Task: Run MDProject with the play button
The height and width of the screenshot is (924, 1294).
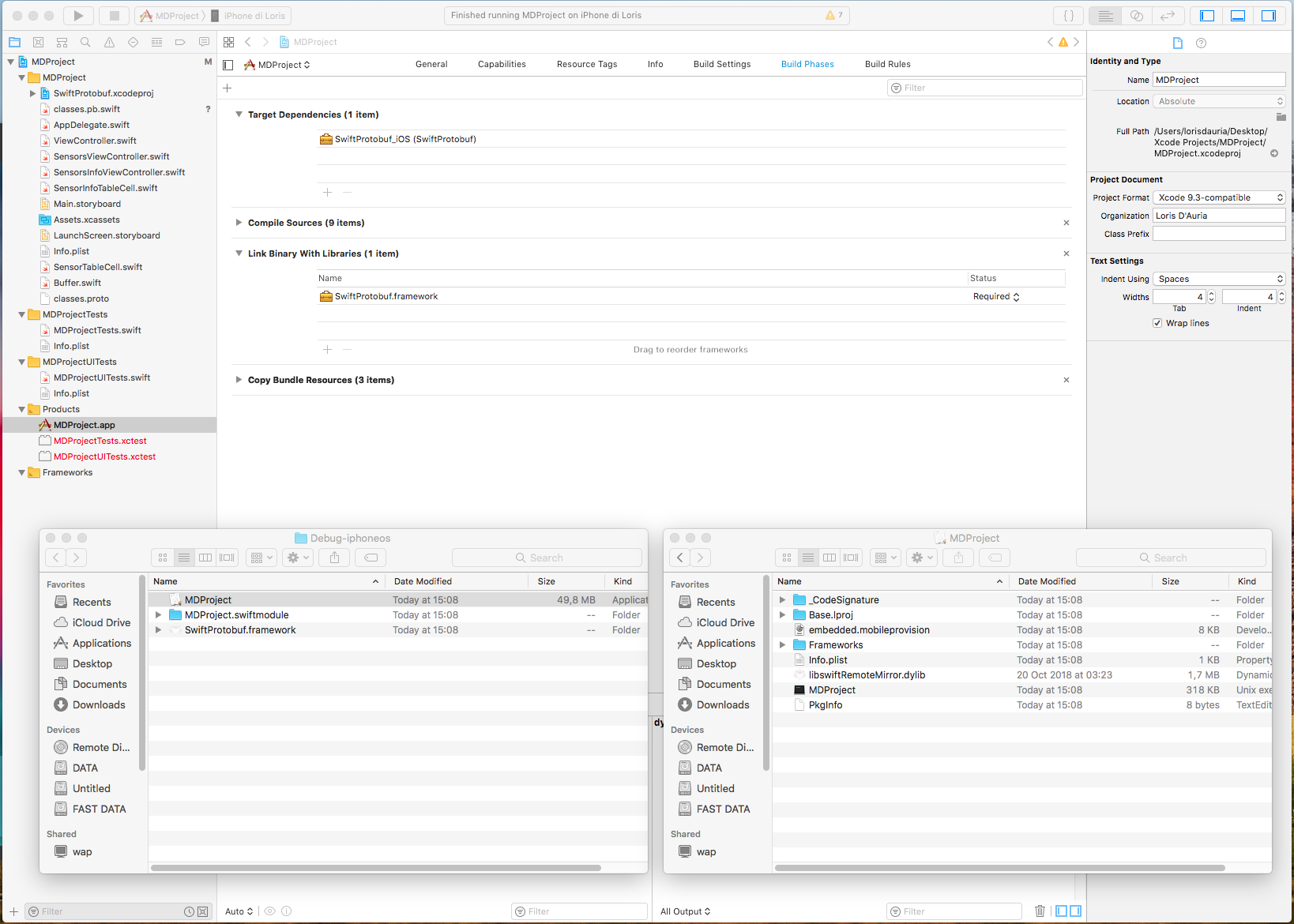Action: tap(77, 15)
